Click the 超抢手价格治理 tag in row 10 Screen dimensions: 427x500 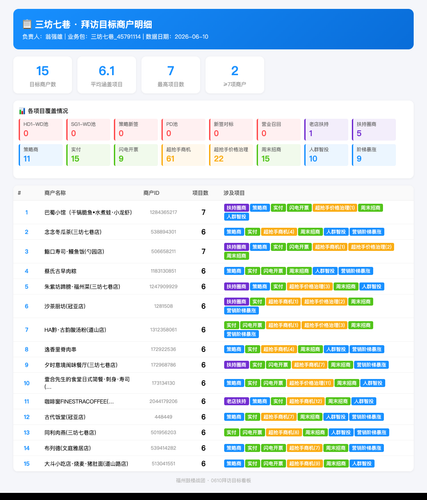[310, 383]
